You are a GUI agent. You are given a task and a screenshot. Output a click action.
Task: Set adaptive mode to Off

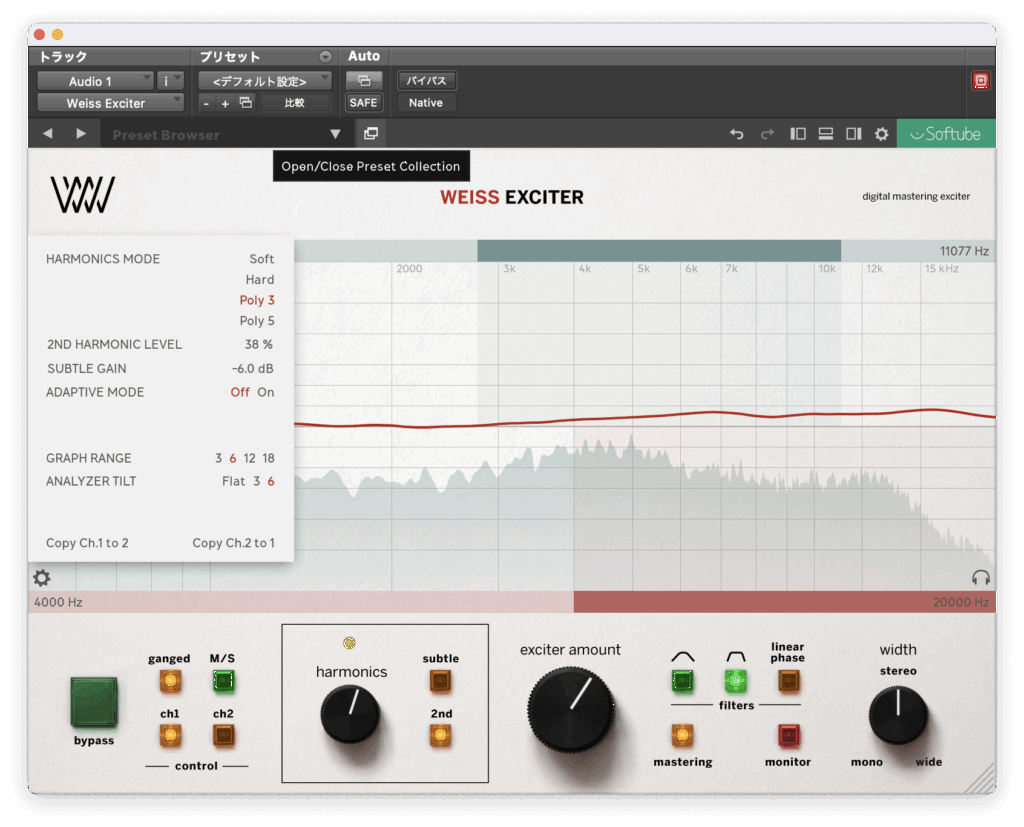click(240, 392)
